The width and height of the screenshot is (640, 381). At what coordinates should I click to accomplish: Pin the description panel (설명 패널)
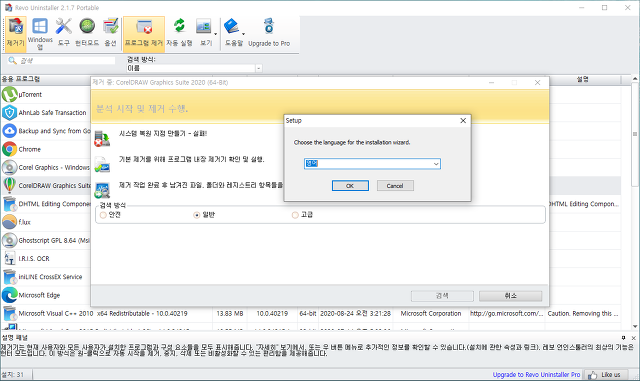623,338
